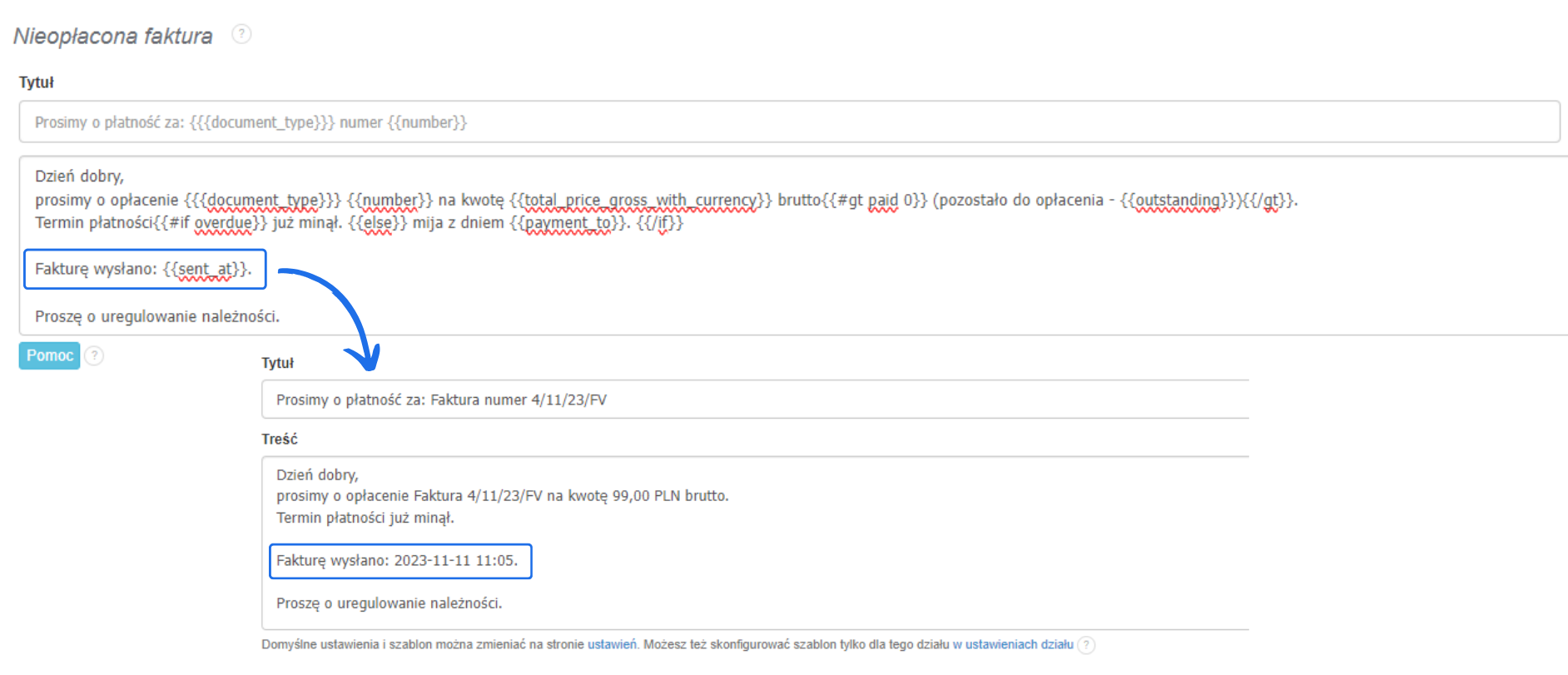Click 'Termin płatności już minął.' in preview
This screenshot has height=675, width=1568.
point(365,518)
